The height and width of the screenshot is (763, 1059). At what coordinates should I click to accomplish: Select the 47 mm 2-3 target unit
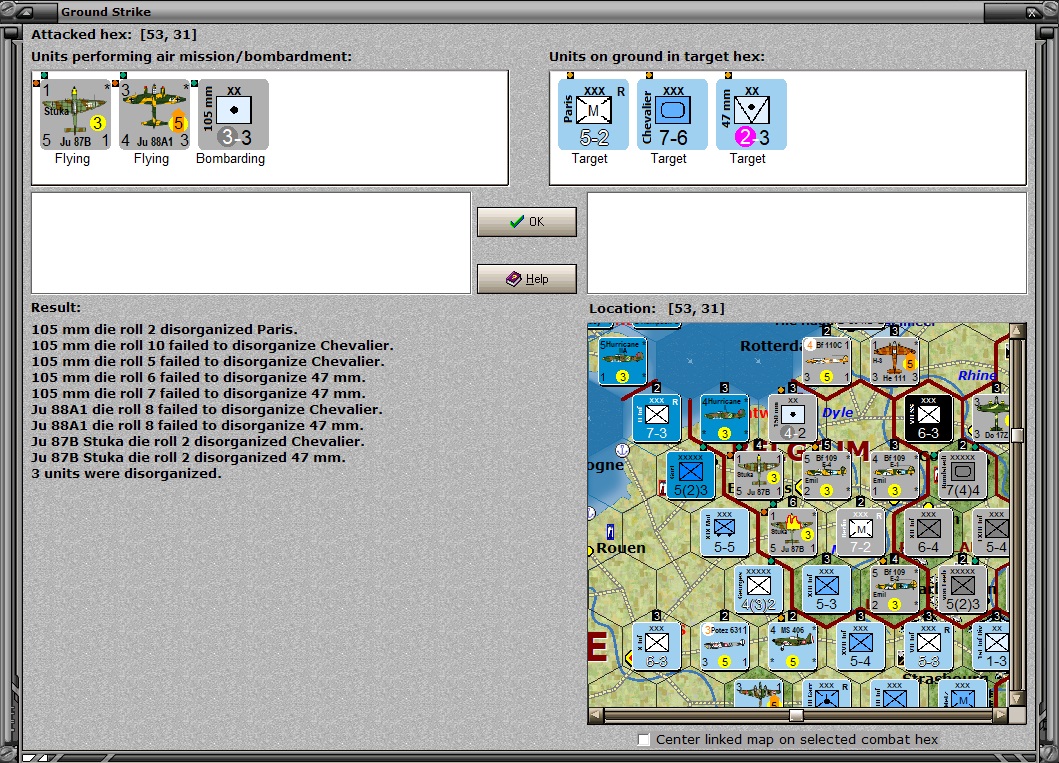pyautogui.click(x=751, y=114)
